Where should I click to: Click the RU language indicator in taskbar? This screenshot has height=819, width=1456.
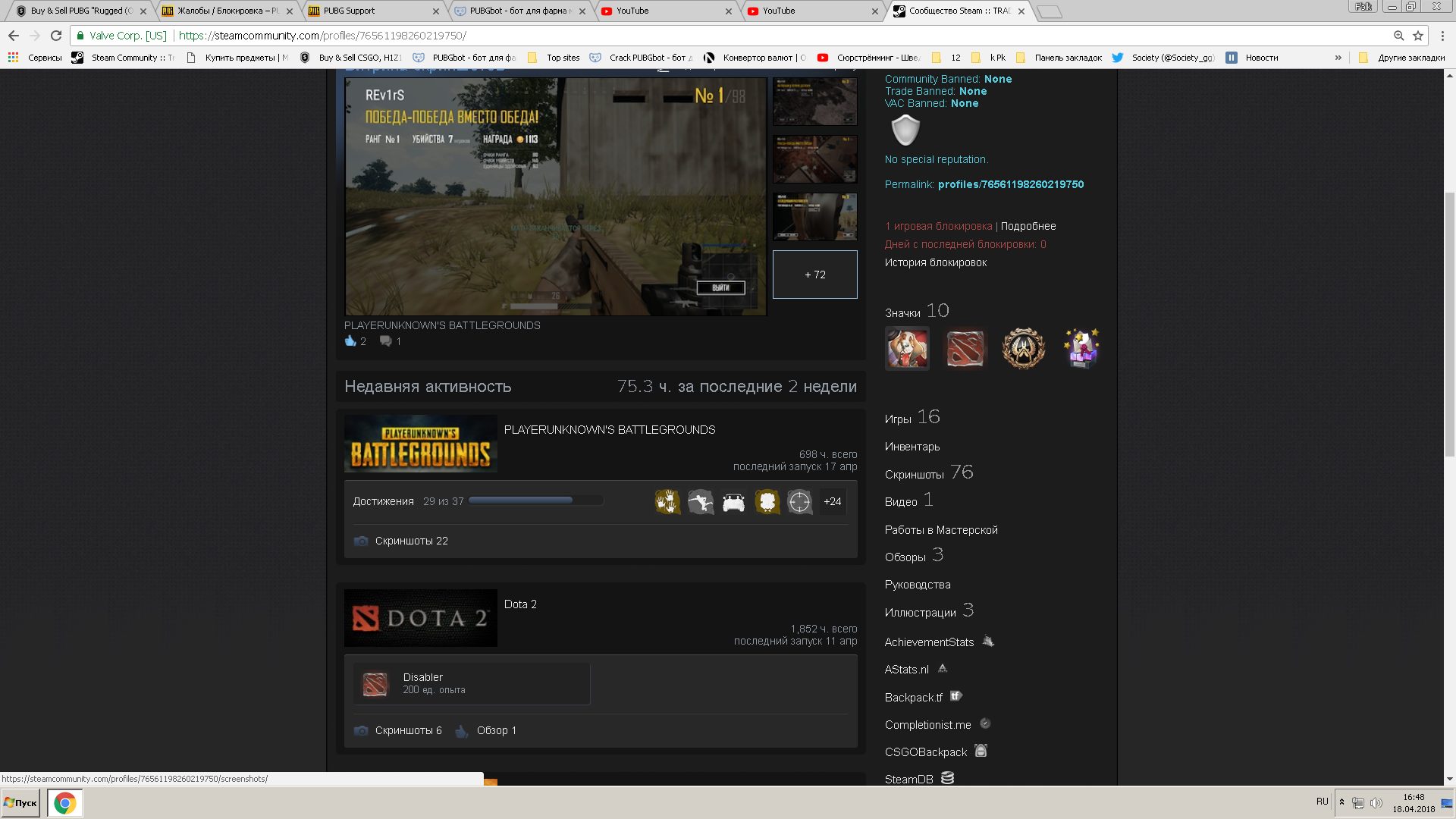pos(1323,802)
